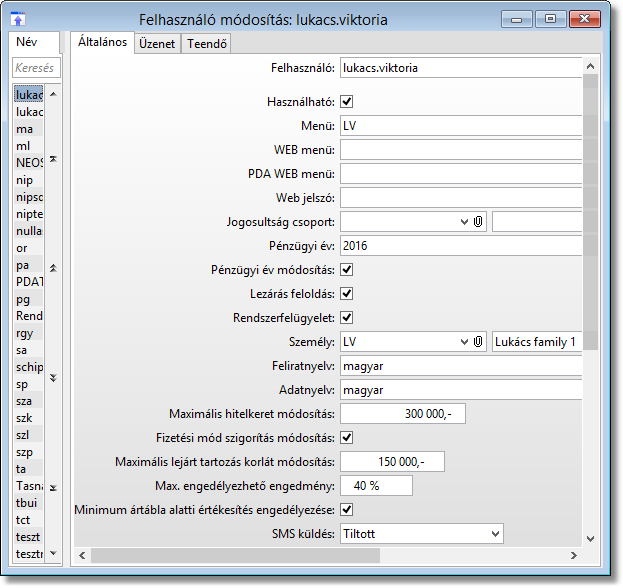Jump to first entry with top arrow icon
The height and width of the screenshot is (588, 623).
53,159
